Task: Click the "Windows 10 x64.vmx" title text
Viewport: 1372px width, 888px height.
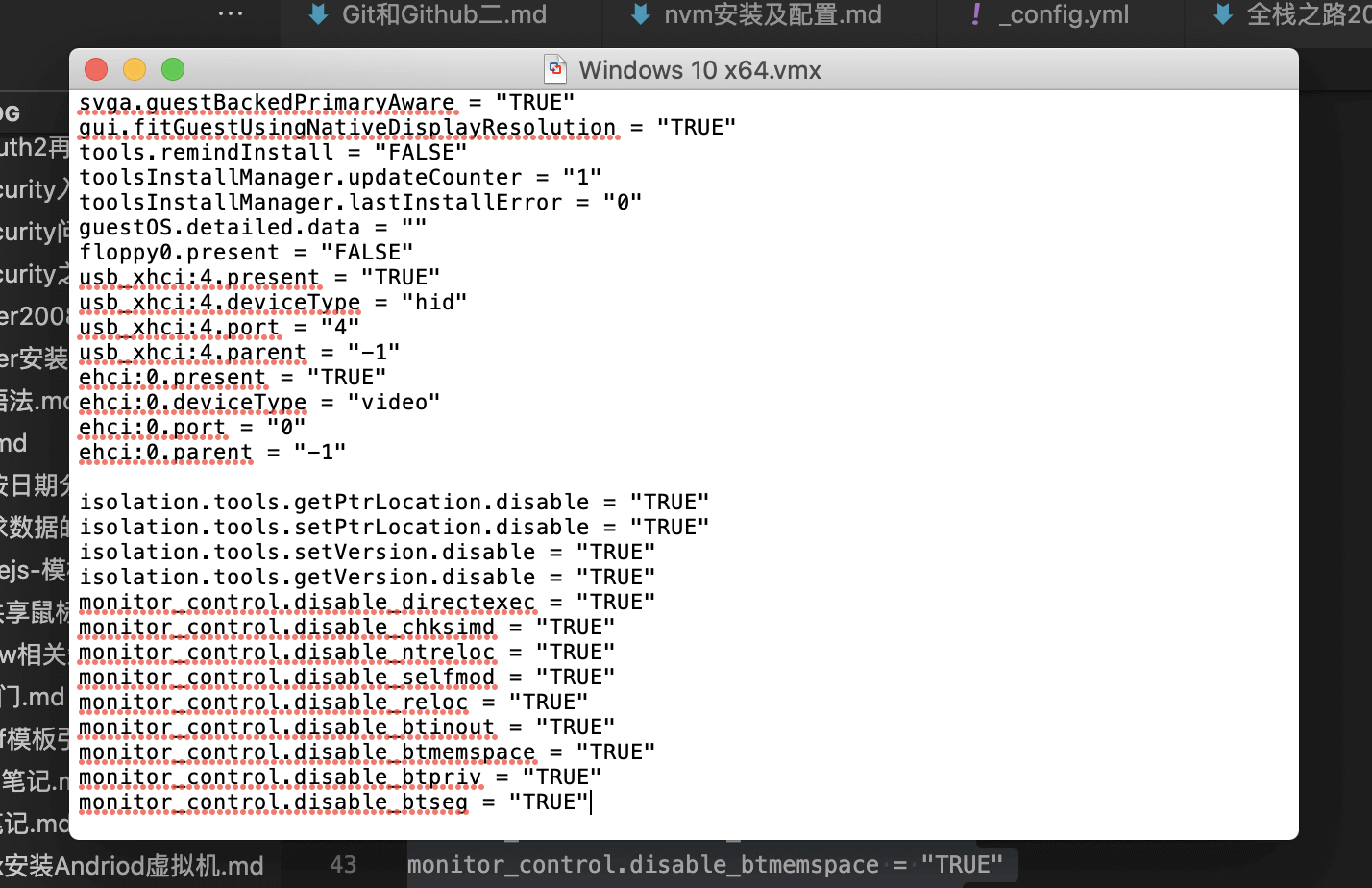Action: 699,70
